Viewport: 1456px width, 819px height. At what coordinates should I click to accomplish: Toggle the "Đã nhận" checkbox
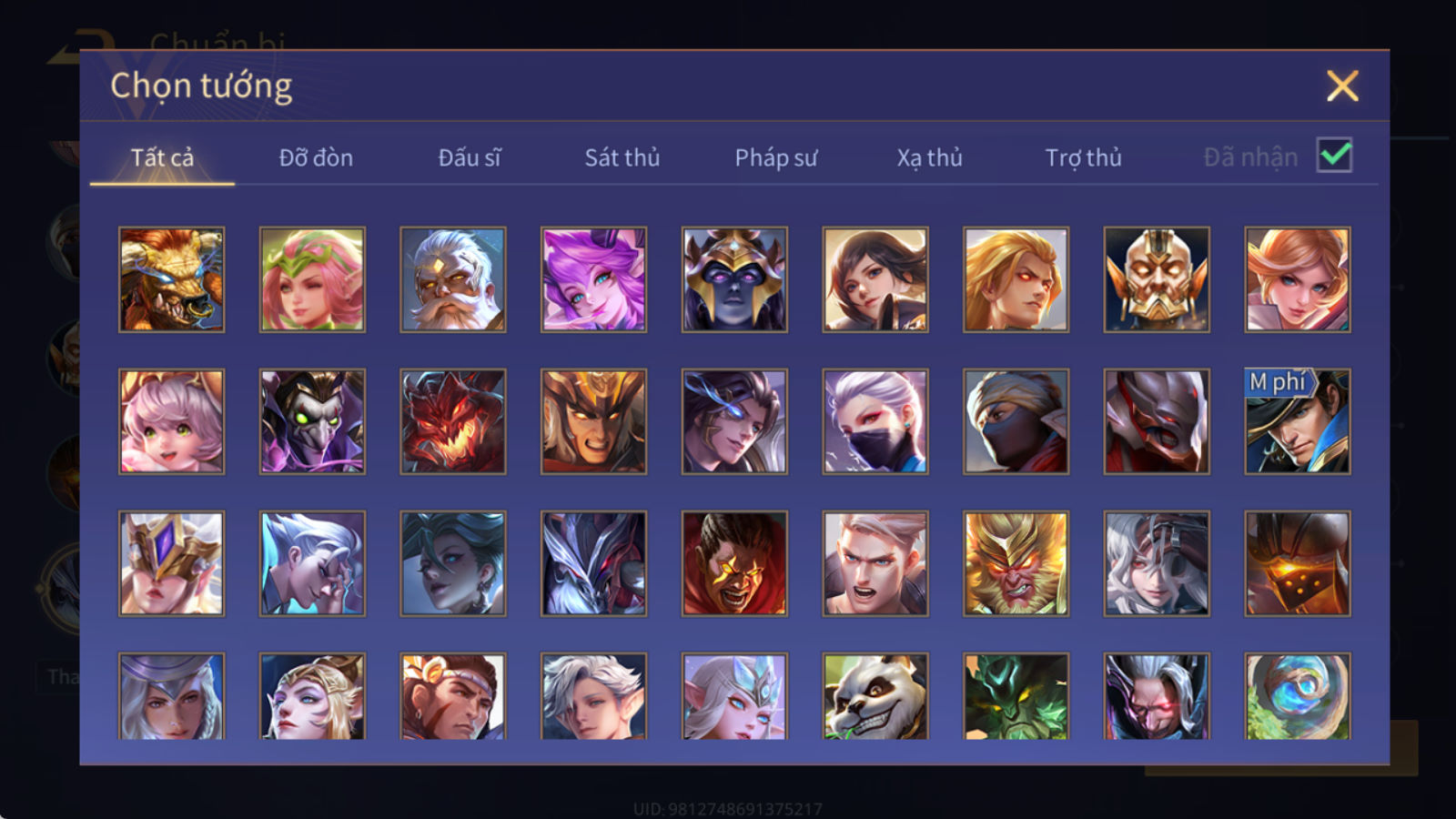pos(1334,156)
